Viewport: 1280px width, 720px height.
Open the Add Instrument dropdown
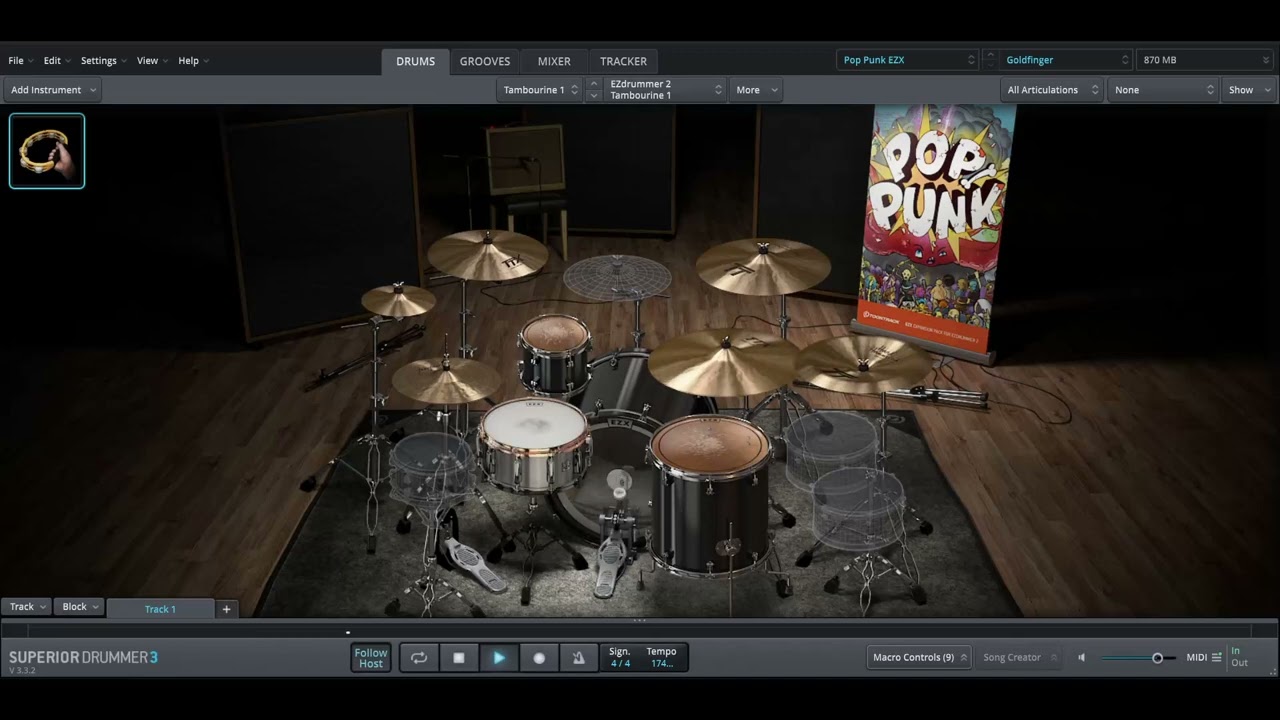53,90
